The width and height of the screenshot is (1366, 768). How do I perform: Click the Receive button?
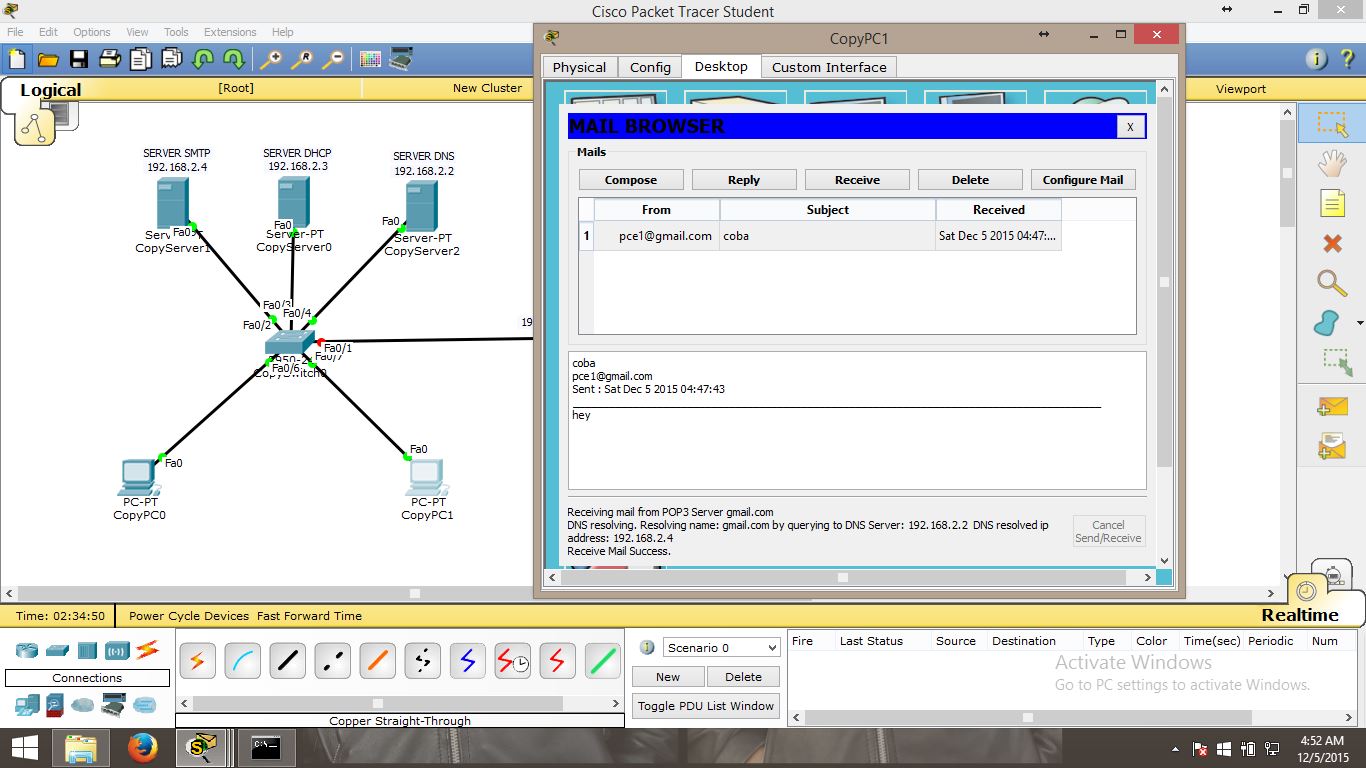[x=857, y=180]
